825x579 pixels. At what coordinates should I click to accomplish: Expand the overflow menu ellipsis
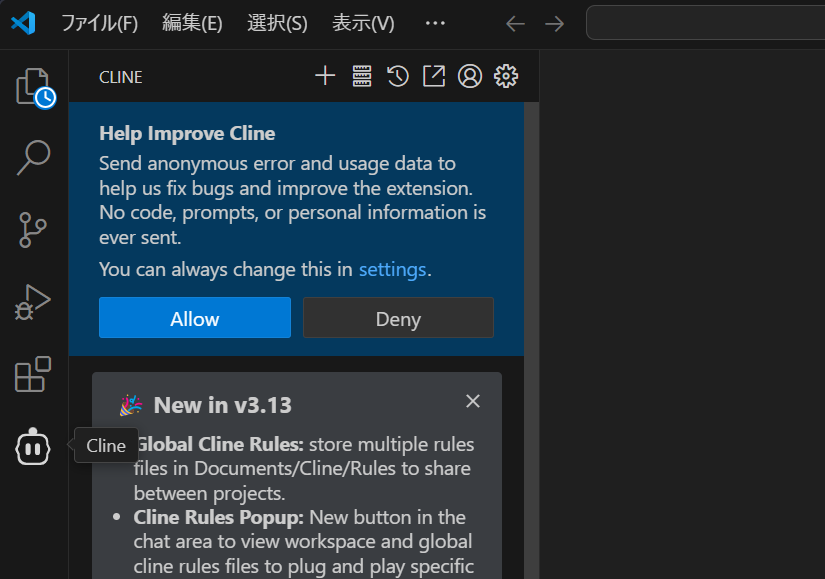[435, 23]
